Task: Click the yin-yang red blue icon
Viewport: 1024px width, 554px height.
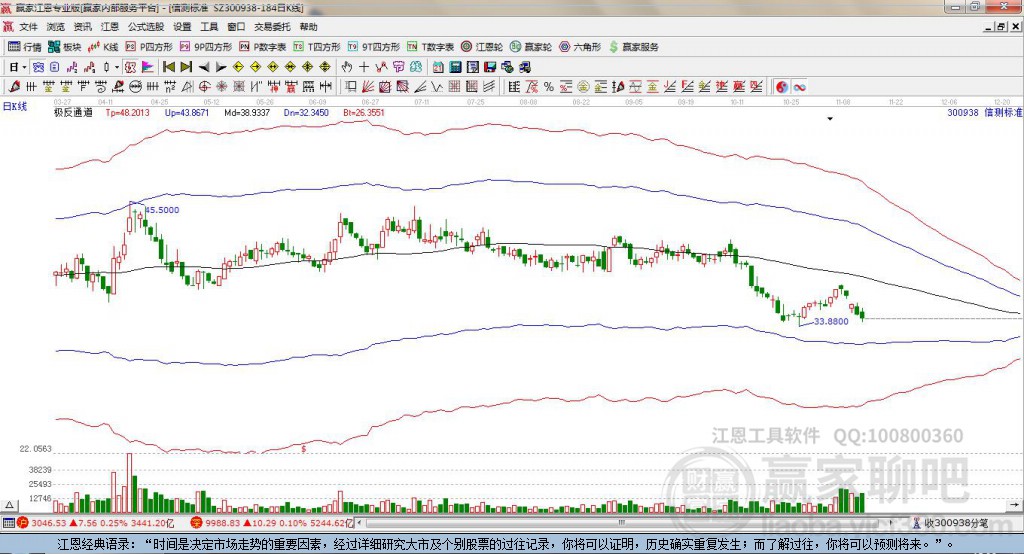Action: click(782, 86)
